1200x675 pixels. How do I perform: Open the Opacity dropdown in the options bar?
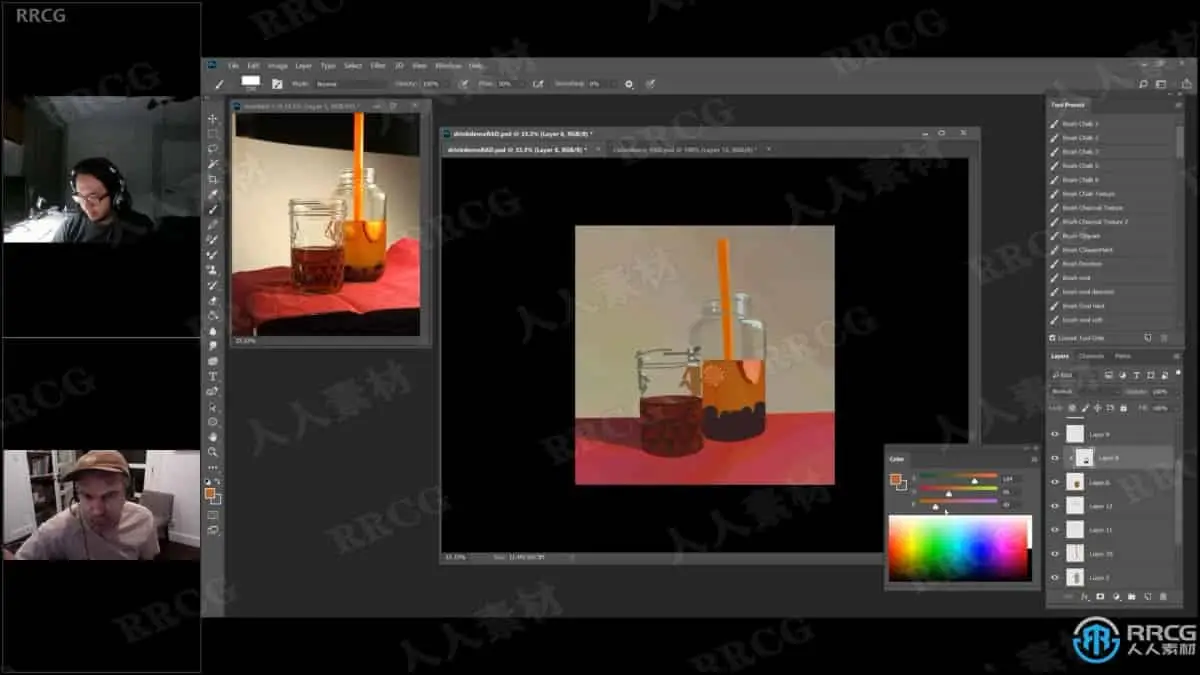click(x=448, y=84)
